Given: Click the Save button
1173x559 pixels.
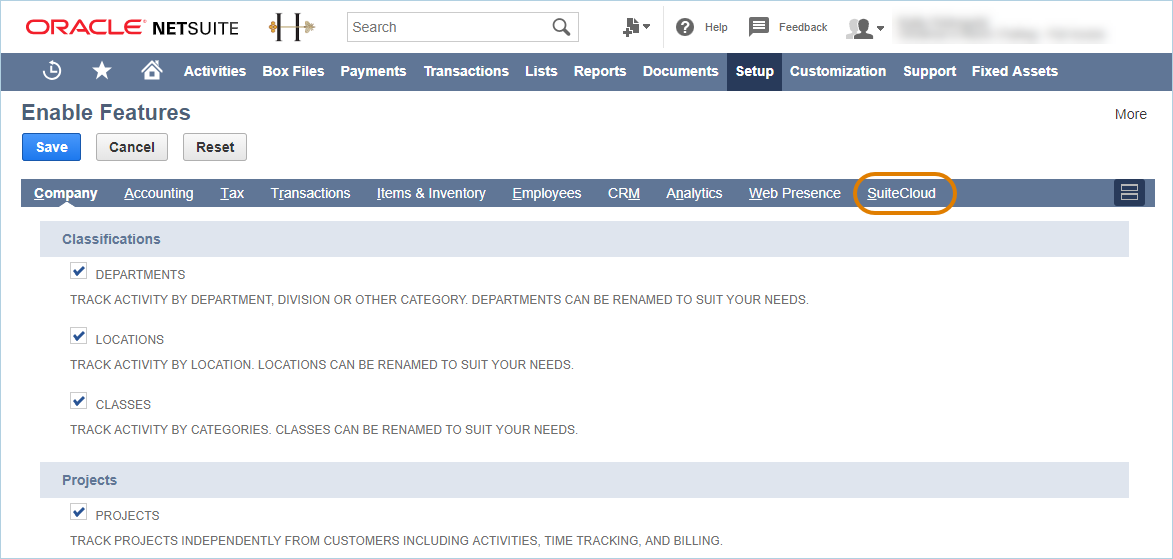Looking at the screenshot, I should point(52,147).
